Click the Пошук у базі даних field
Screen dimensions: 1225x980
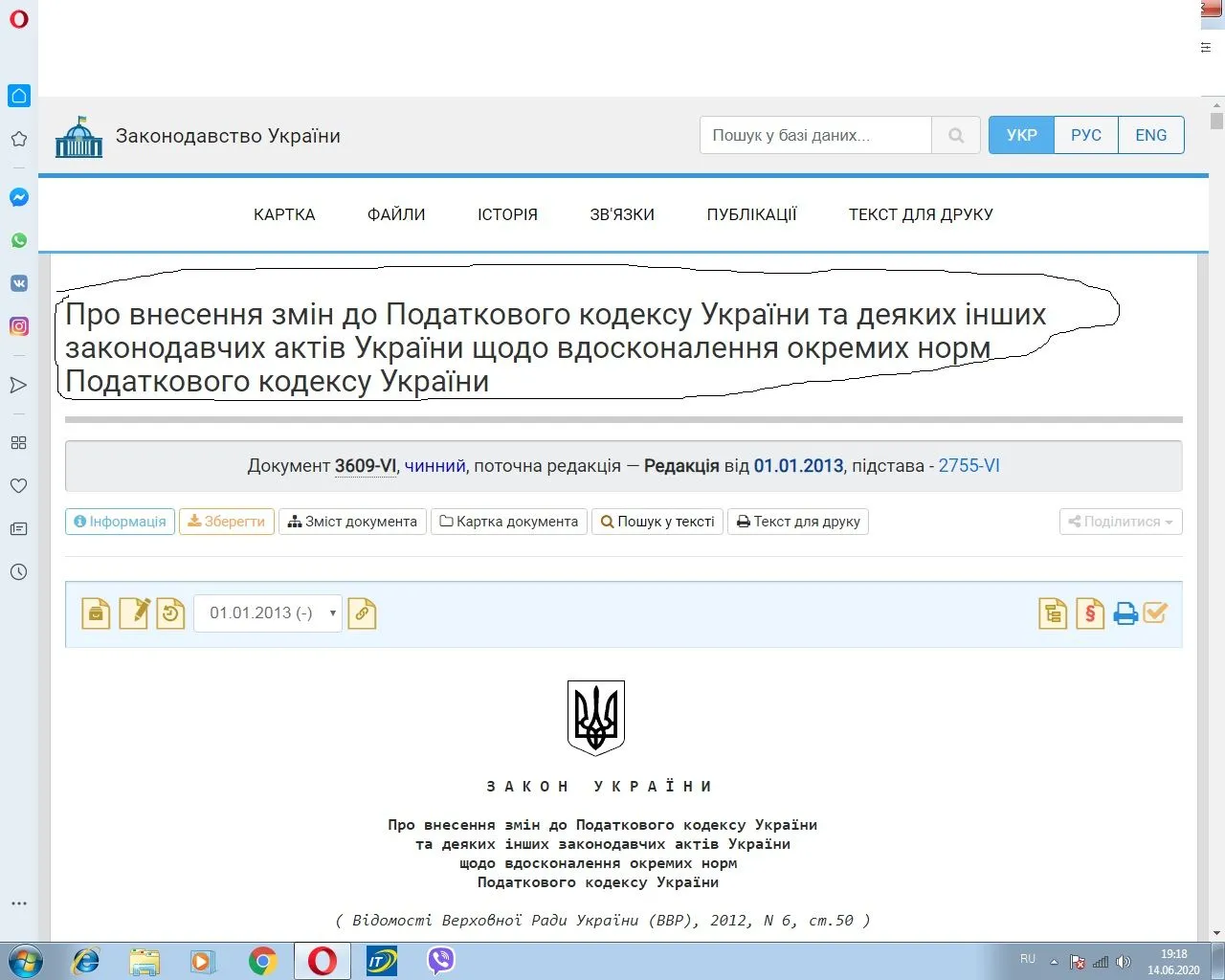[815, 136]
